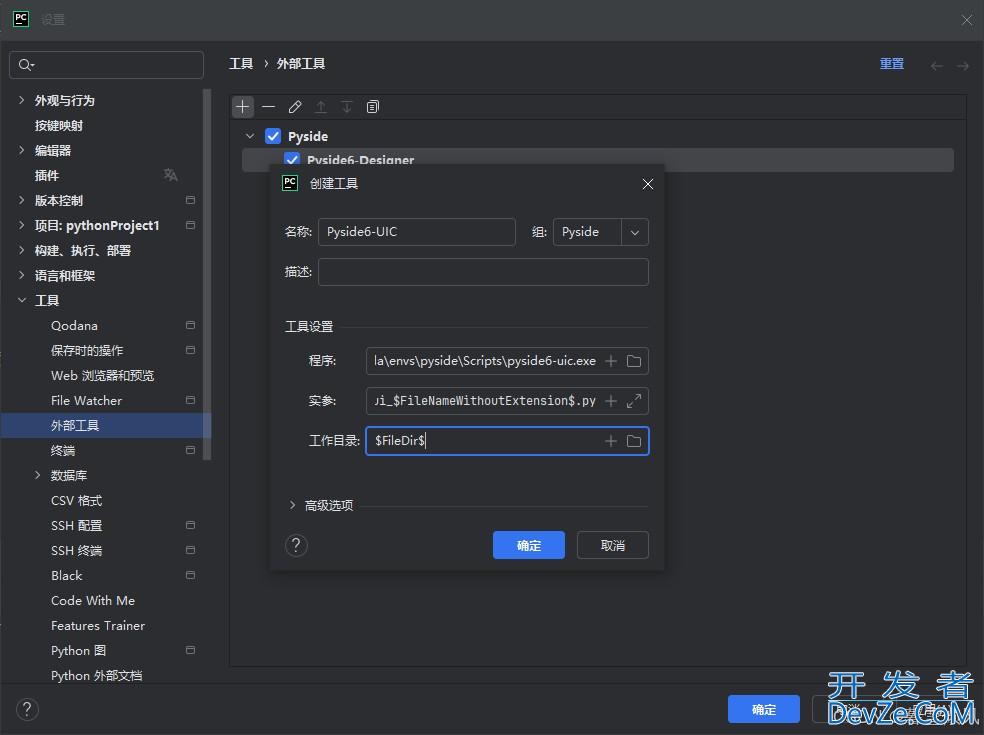This screenshot has width=984, height=735.
Task: Click the 重置 link
Action: 891,64
